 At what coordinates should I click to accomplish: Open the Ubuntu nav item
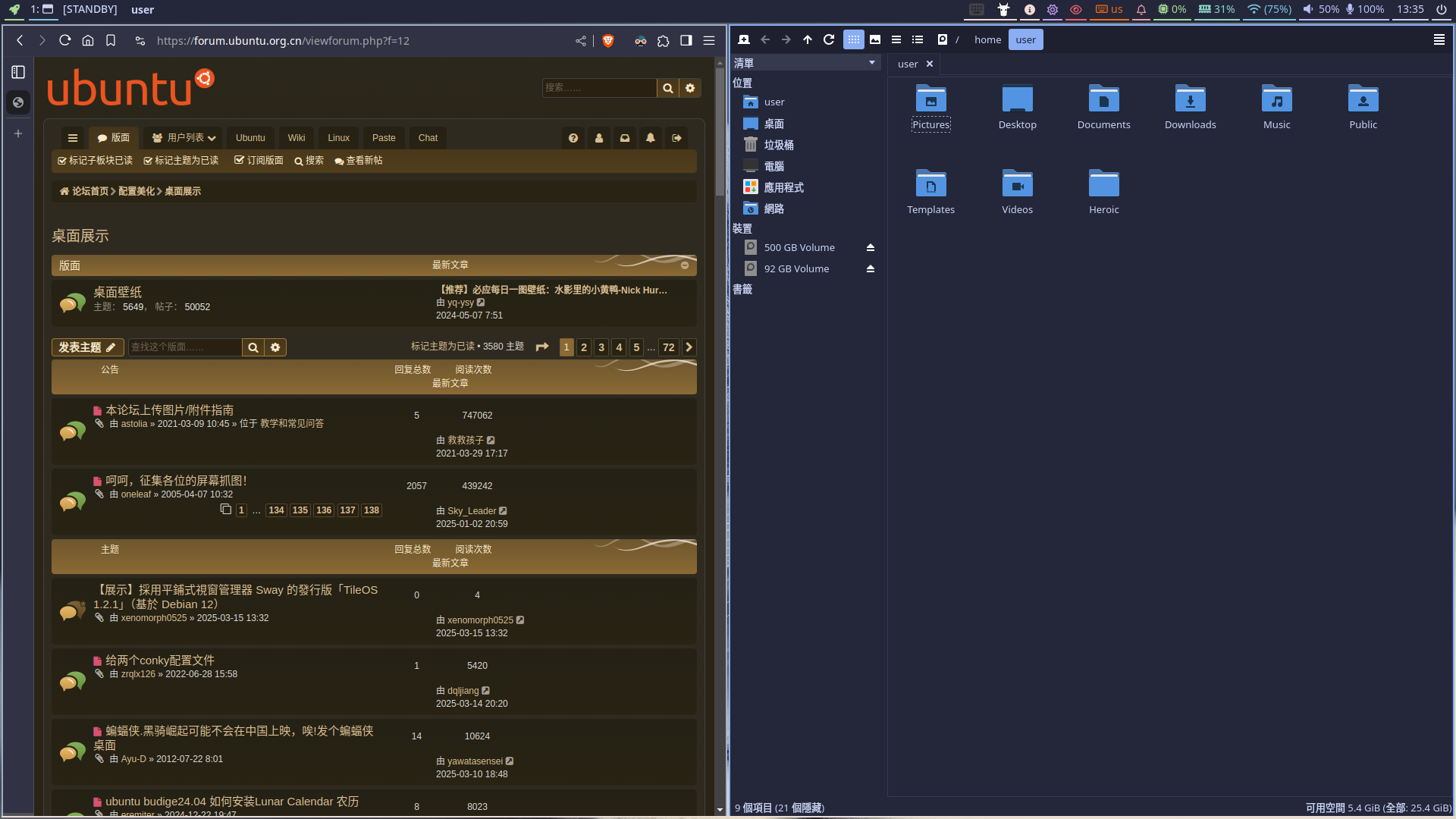[250, 138]
